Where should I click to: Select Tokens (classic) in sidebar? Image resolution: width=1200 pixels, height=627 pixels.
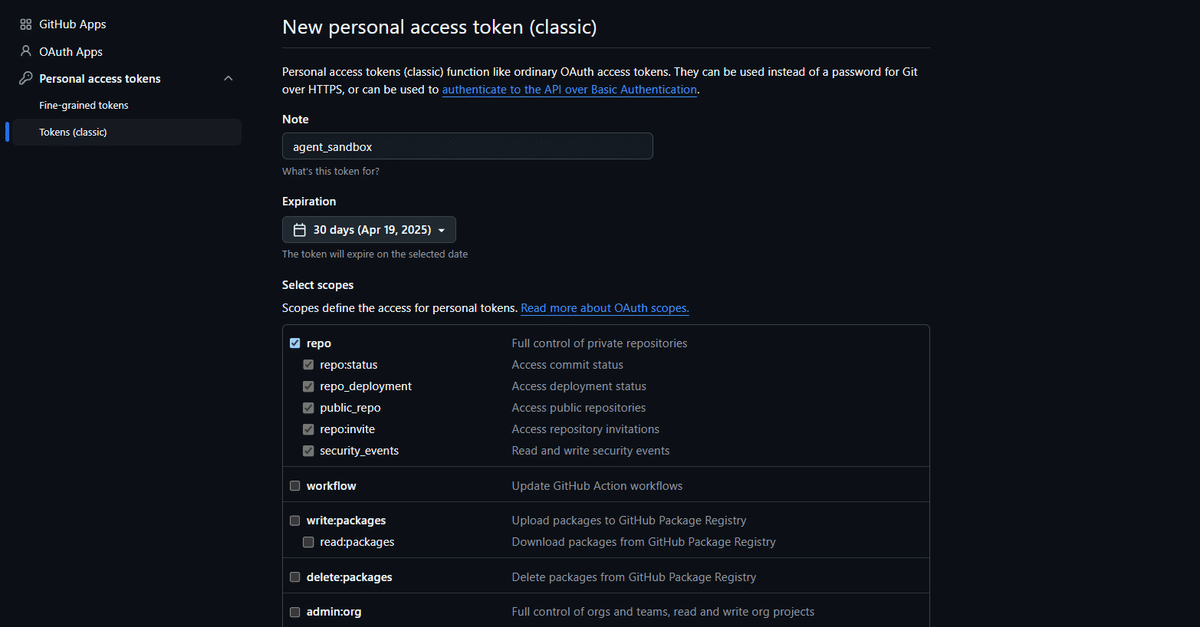click(73, 132)
